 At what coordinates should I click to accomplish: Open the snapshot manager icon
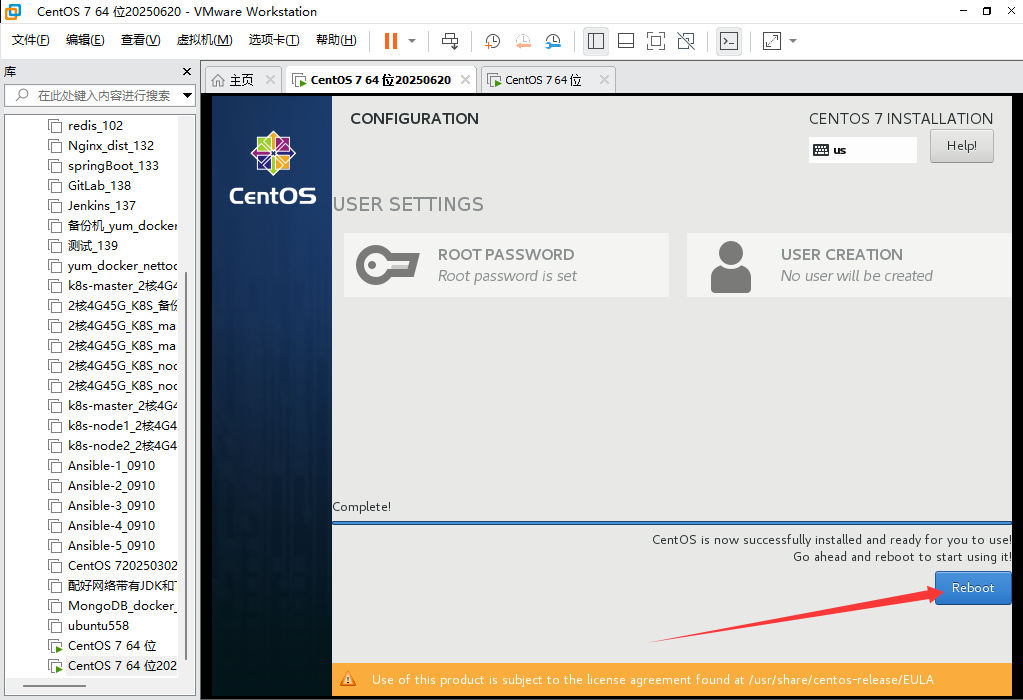pos(552,41)
